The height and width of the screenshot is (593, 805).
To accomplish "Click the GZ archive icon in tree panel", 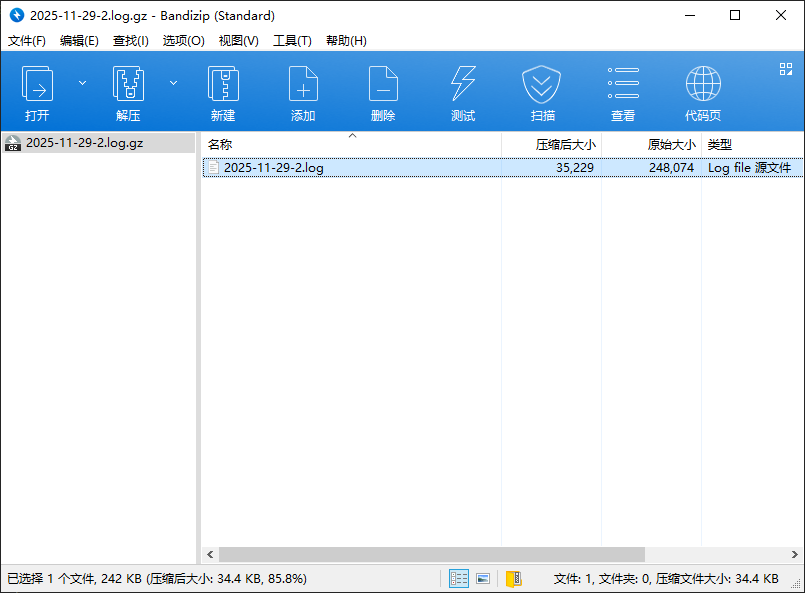I will coord(13,143).
